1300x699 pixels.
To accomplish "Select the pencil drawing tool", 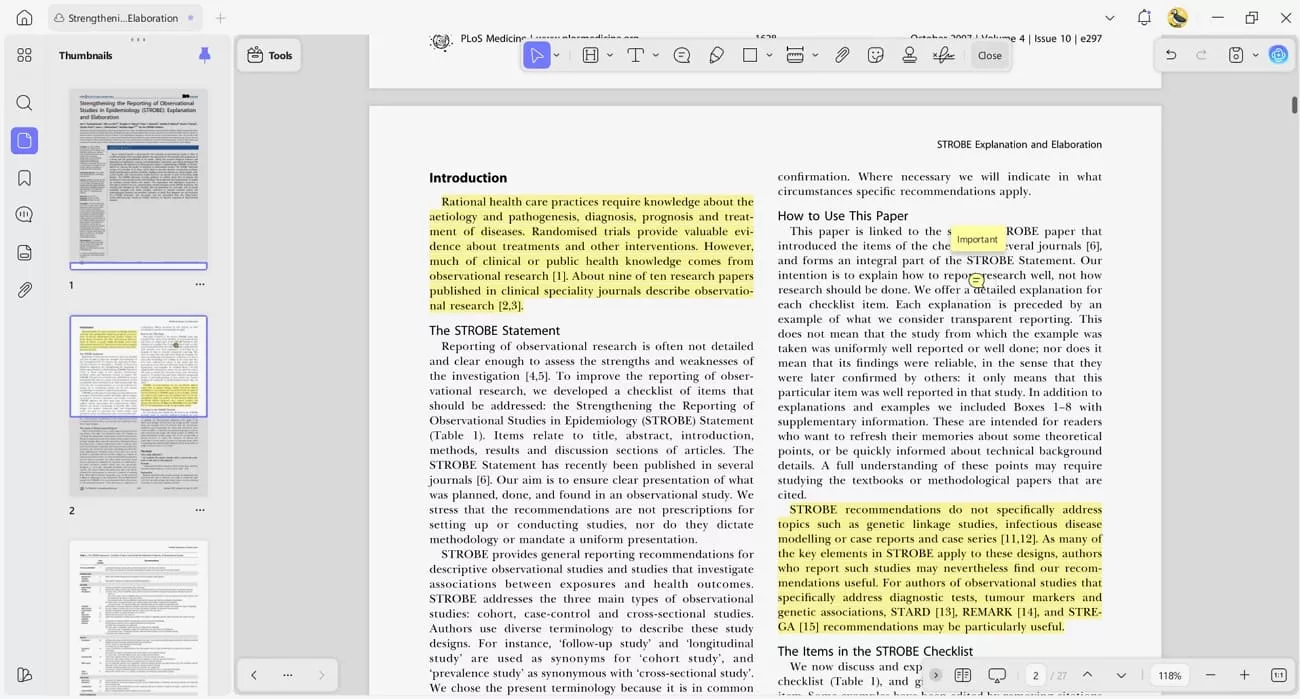I will 716,55.
